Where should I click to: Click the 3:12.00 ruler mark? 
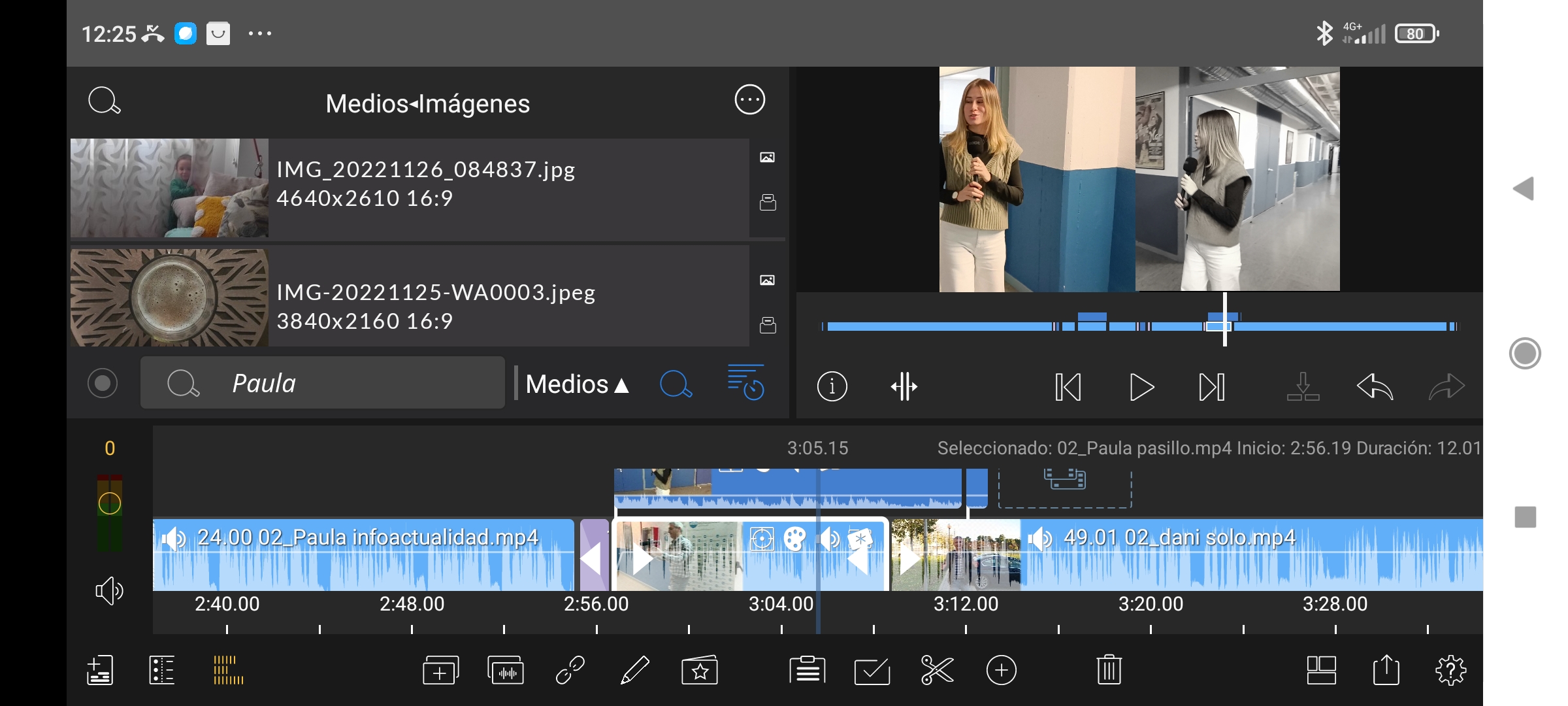[x=966, y=604]
